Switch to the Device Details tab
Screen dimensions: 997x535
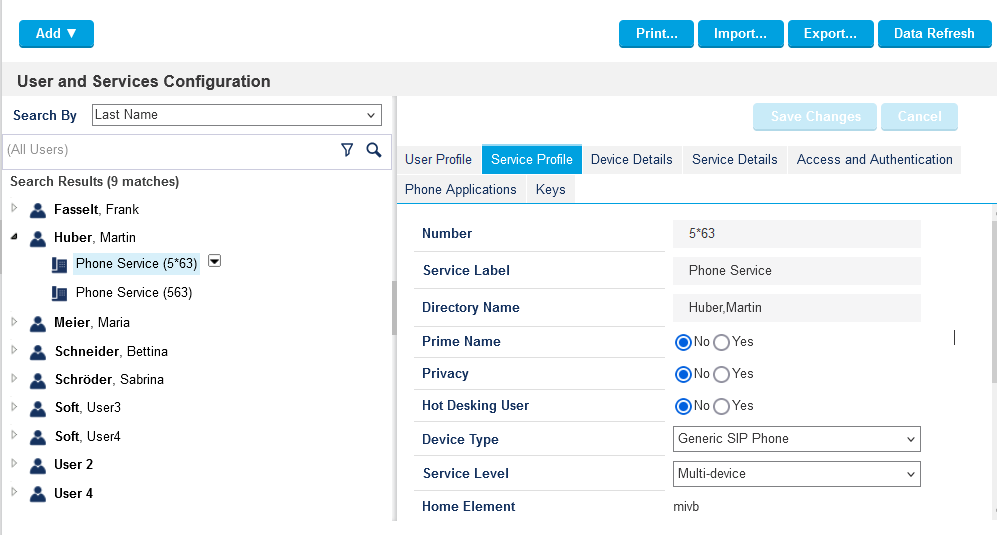(631, 160)
